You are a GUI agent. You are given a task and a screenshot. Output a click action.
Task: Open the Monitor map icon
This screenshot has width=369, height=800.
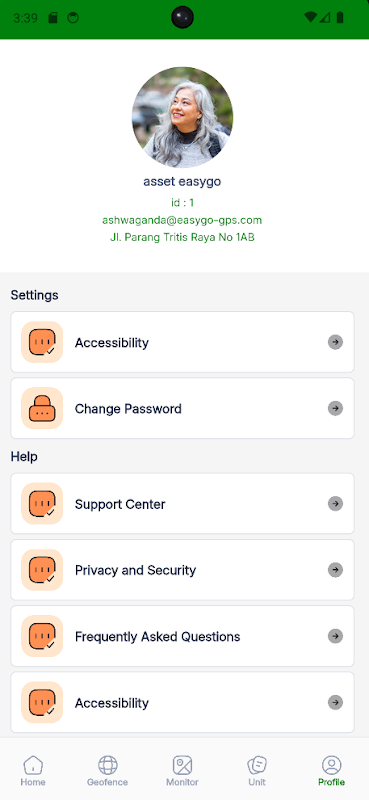point(182,765)
